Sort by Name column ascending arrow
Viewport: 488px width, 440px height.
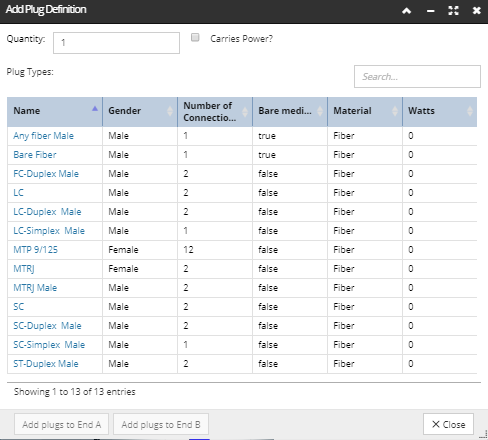pos(95,109)
